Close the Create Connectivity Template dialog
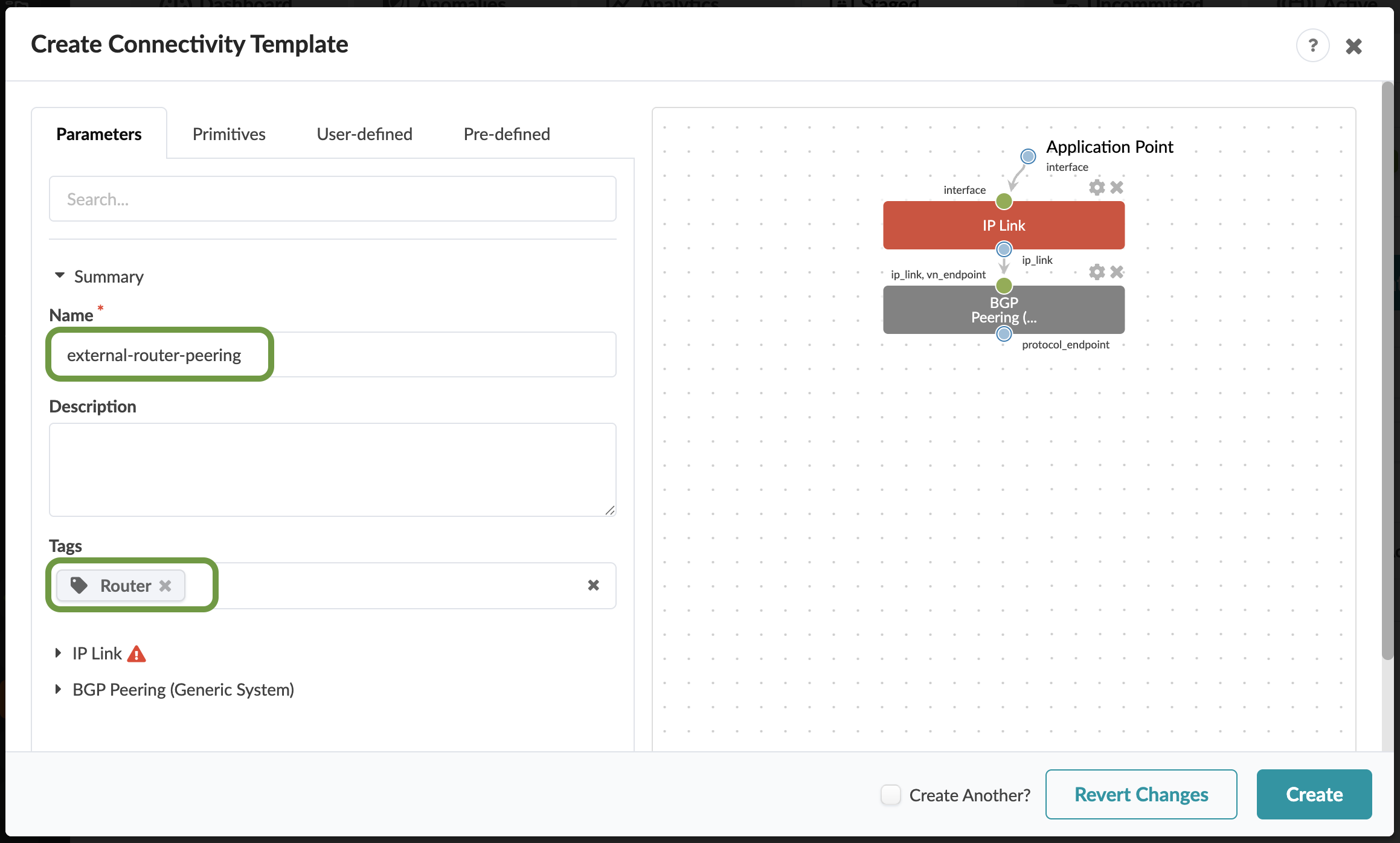 point(1353,46)
